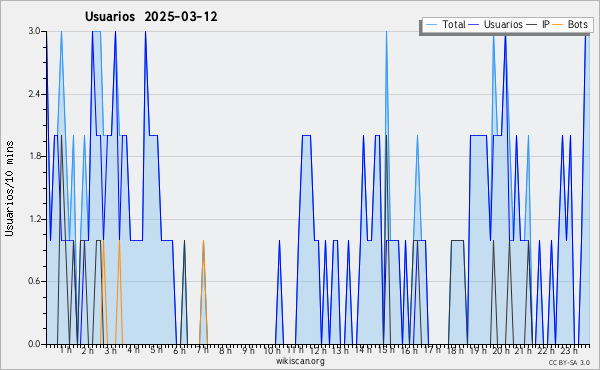Click the Total legend entry
The width and height of the screenshot is (600, 370).
(x=445, y=24)
